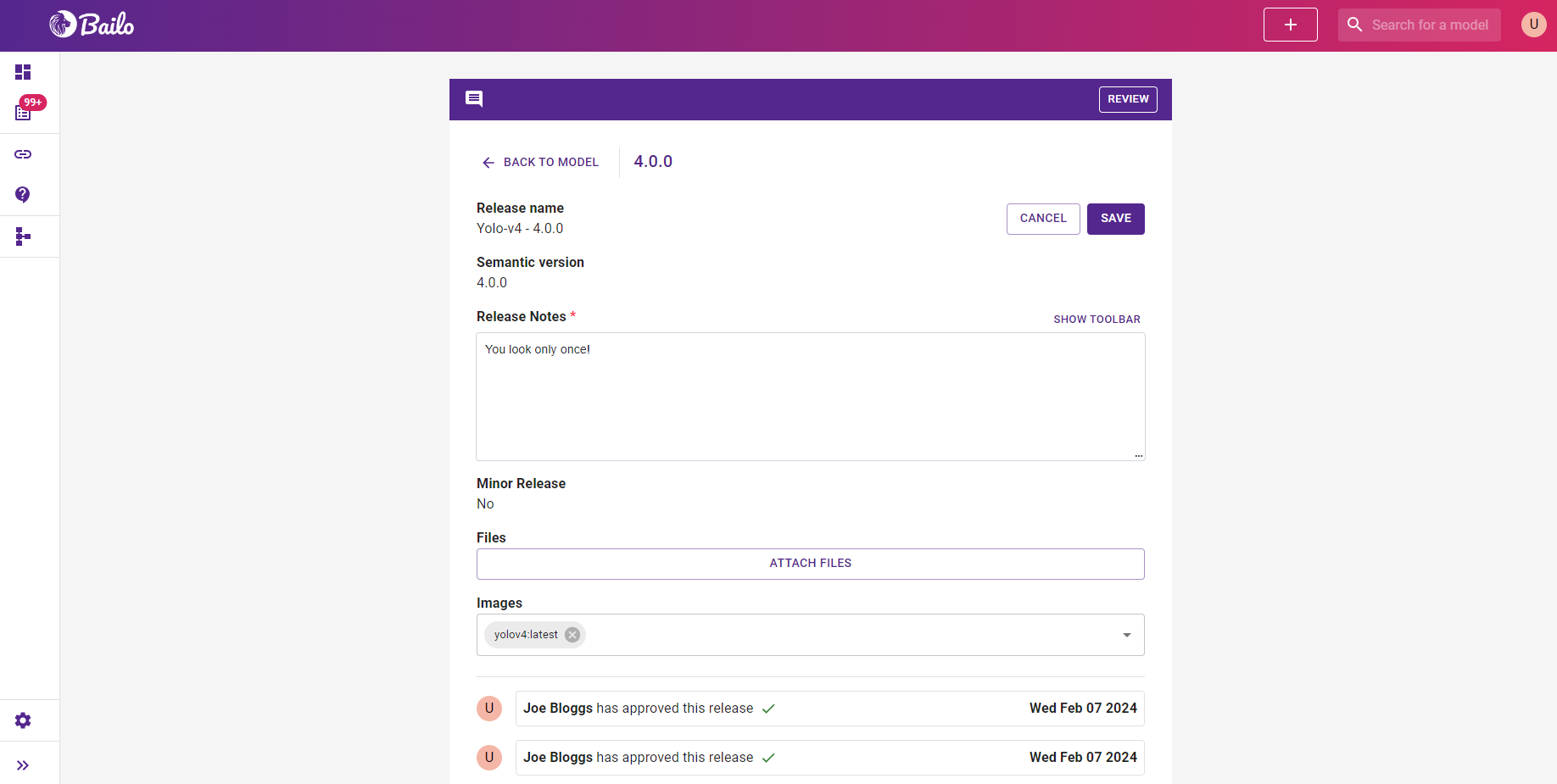Click the Bailo logo in the navbar
The height and width of the screenshot is (784, 1557).
[92, 25]
